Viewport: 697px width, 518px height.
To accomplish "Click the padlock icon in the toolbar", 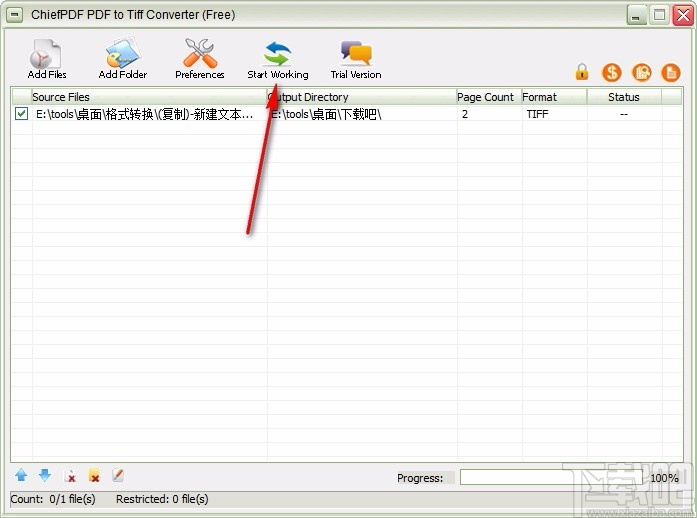I will point(582,72).
